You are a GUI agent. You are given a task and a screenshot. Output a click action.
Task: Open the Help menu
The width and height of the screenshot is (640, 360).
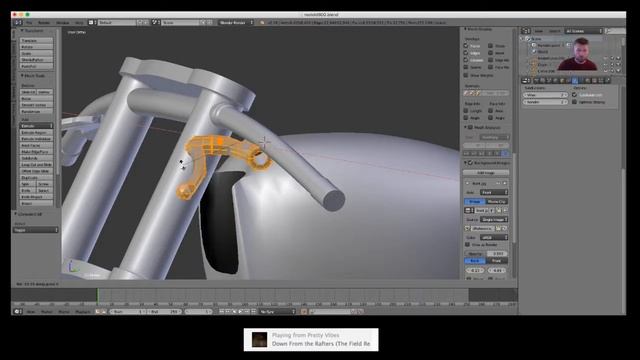coord(79,22)
